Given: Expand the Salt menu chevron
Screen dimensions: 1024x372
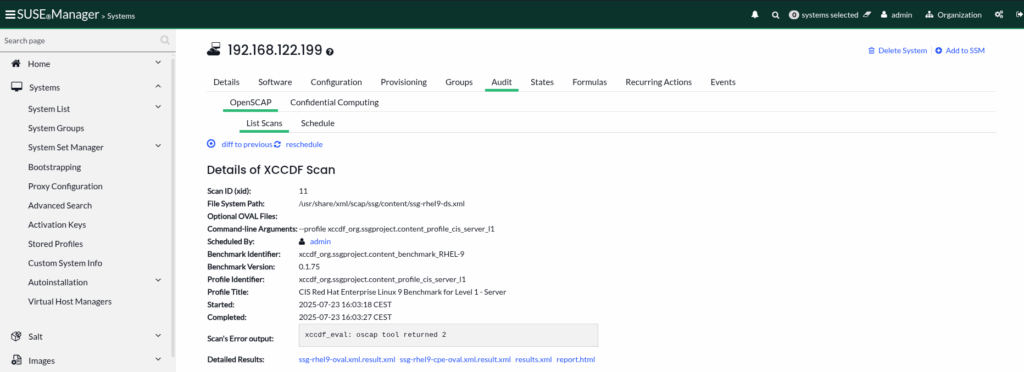Looking at the screenshot, I should [x=158, y=336].
